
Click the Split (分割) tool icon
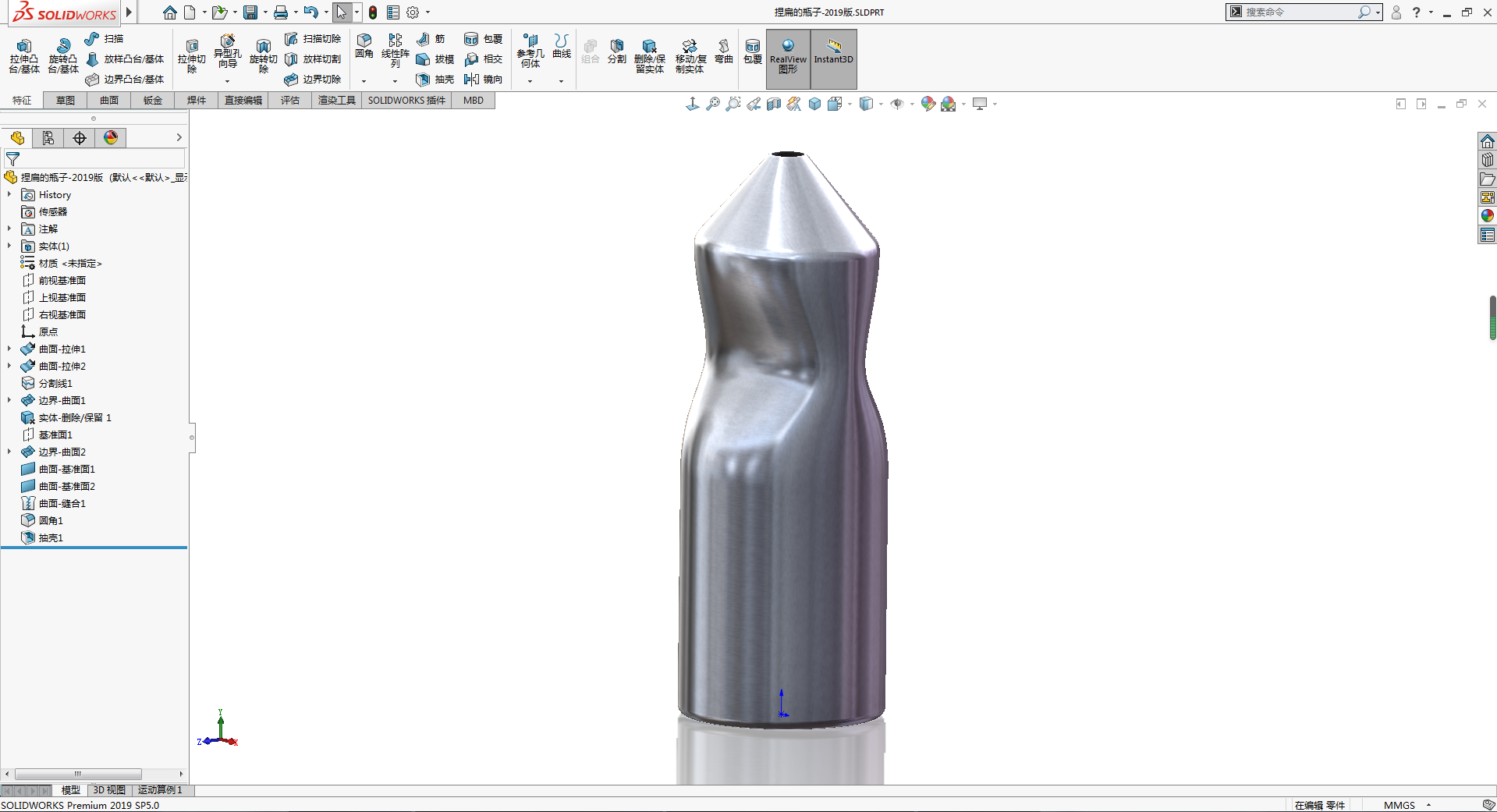pos(616,51)
